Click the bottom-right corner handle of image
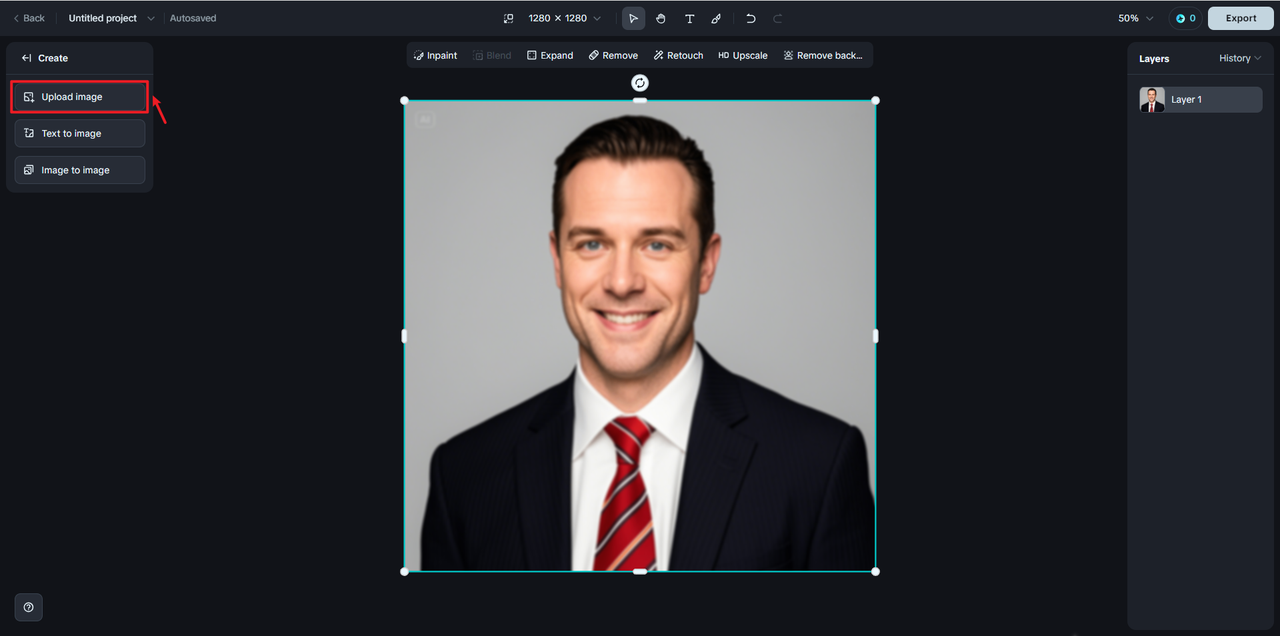This screenshot has width=1280, height=636. (x=875, y=571)
